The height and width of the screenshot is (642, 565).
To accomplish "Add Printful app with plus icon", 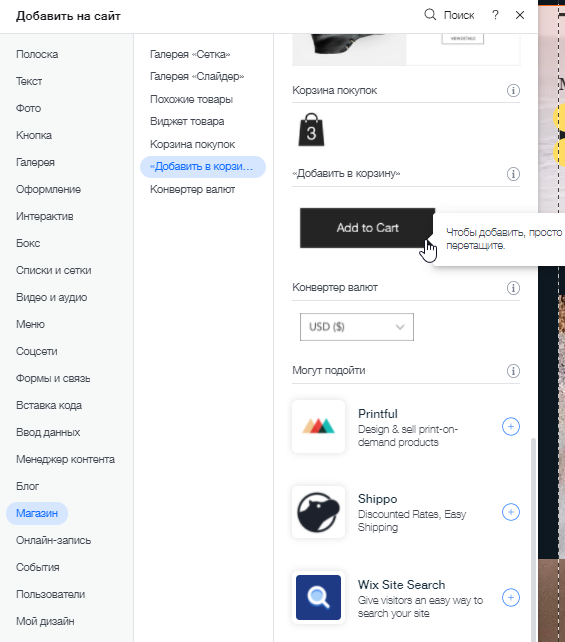I will click(511, 427).
